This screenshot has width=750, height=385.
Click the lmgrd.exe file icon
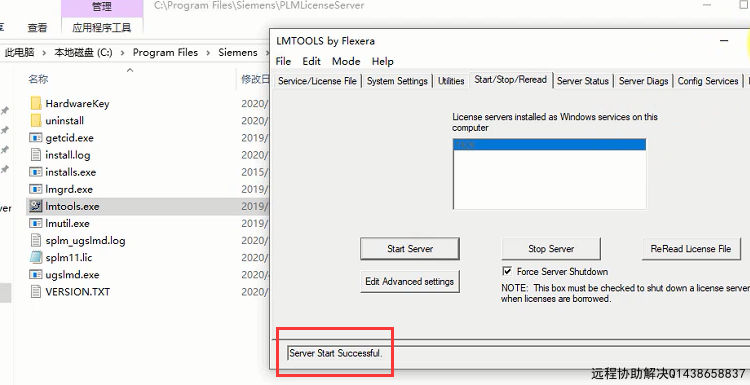click(x=36, y=189)
